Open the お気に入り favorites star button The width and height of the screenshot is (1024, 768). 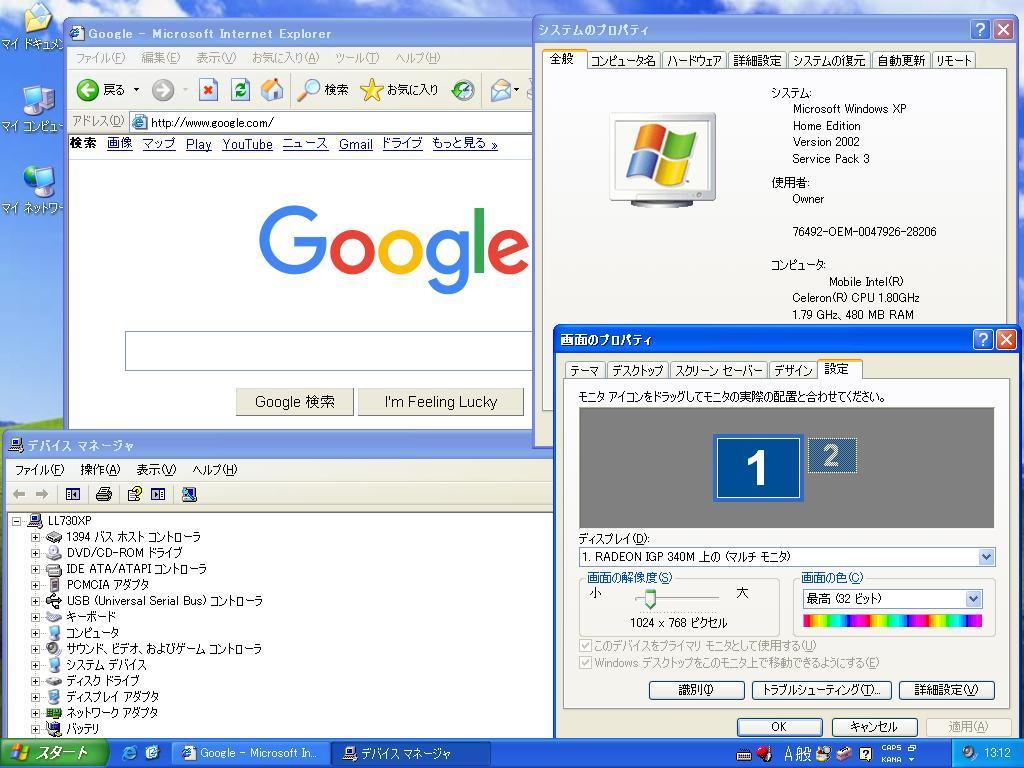coord(399,89)
